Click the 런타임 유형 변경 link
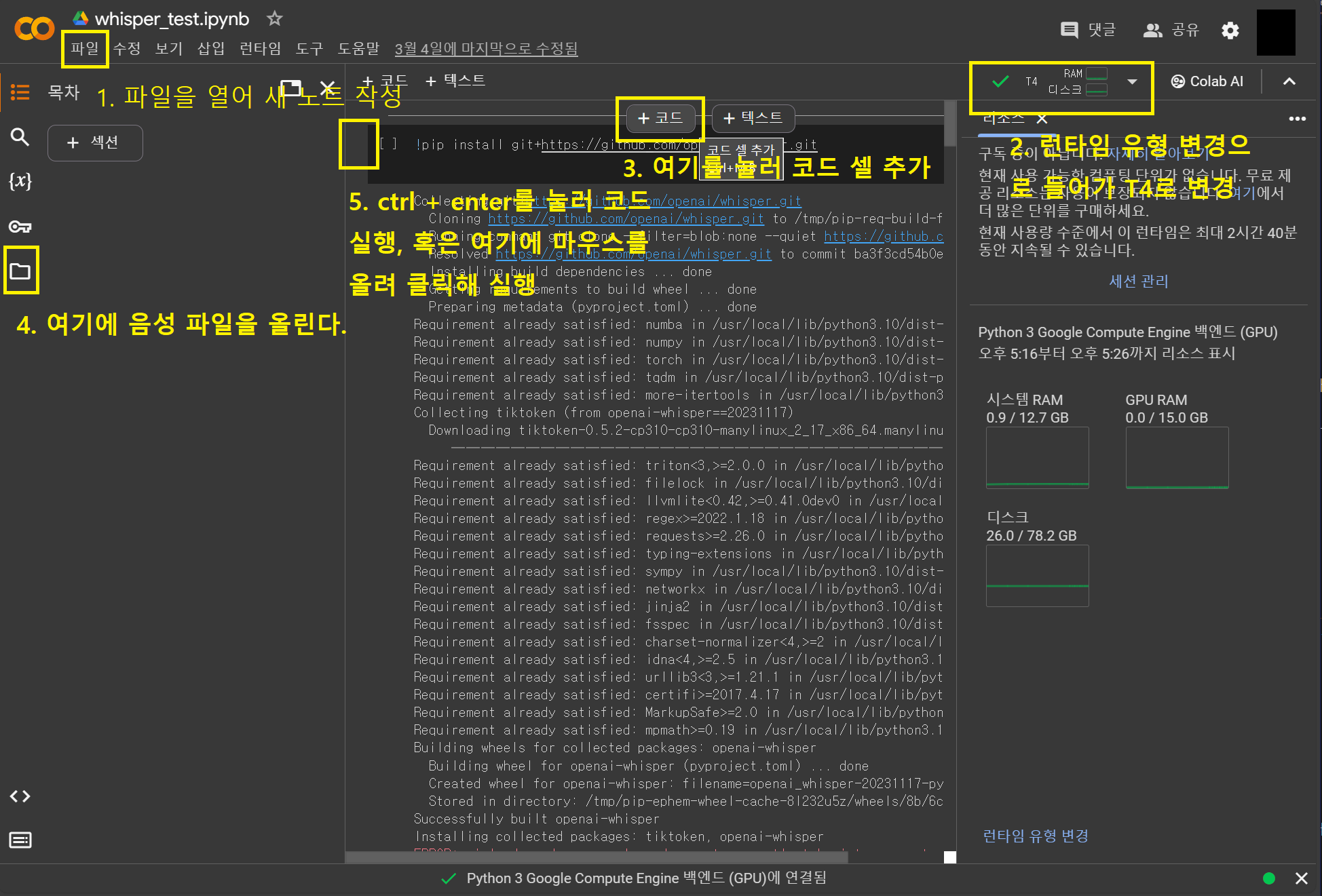This screenshot has height=896, width=1322. pos(1036,836)
